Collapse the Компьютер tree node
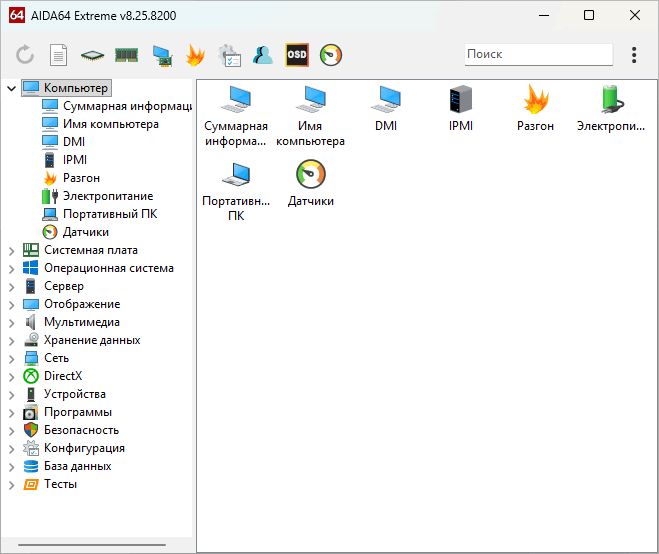The height and width of the screenshot is (554, 659). 11,88
